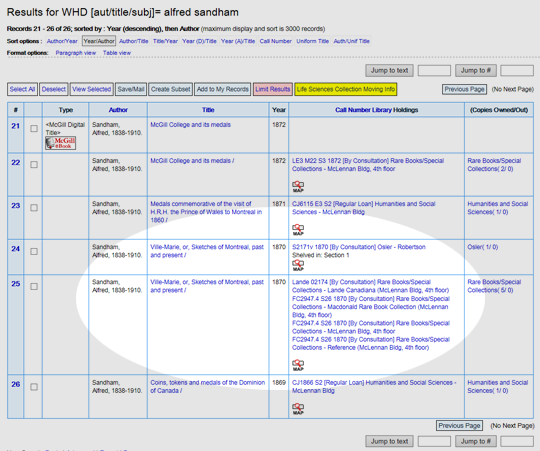
Task: Sort results by Author/Title
Action: [x=134, y=41]
